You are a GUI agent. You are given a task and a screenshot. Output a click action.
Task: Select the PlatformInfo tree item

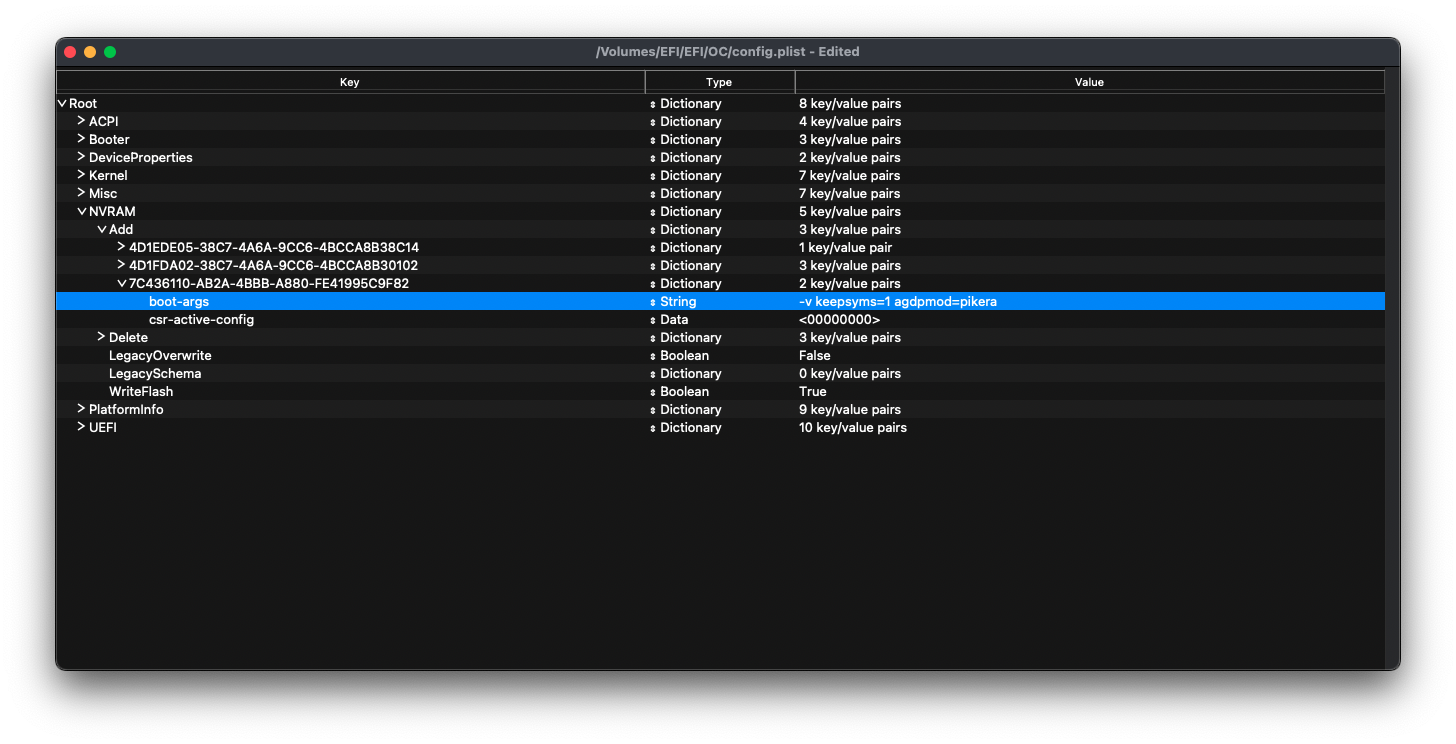pos(126,410)
